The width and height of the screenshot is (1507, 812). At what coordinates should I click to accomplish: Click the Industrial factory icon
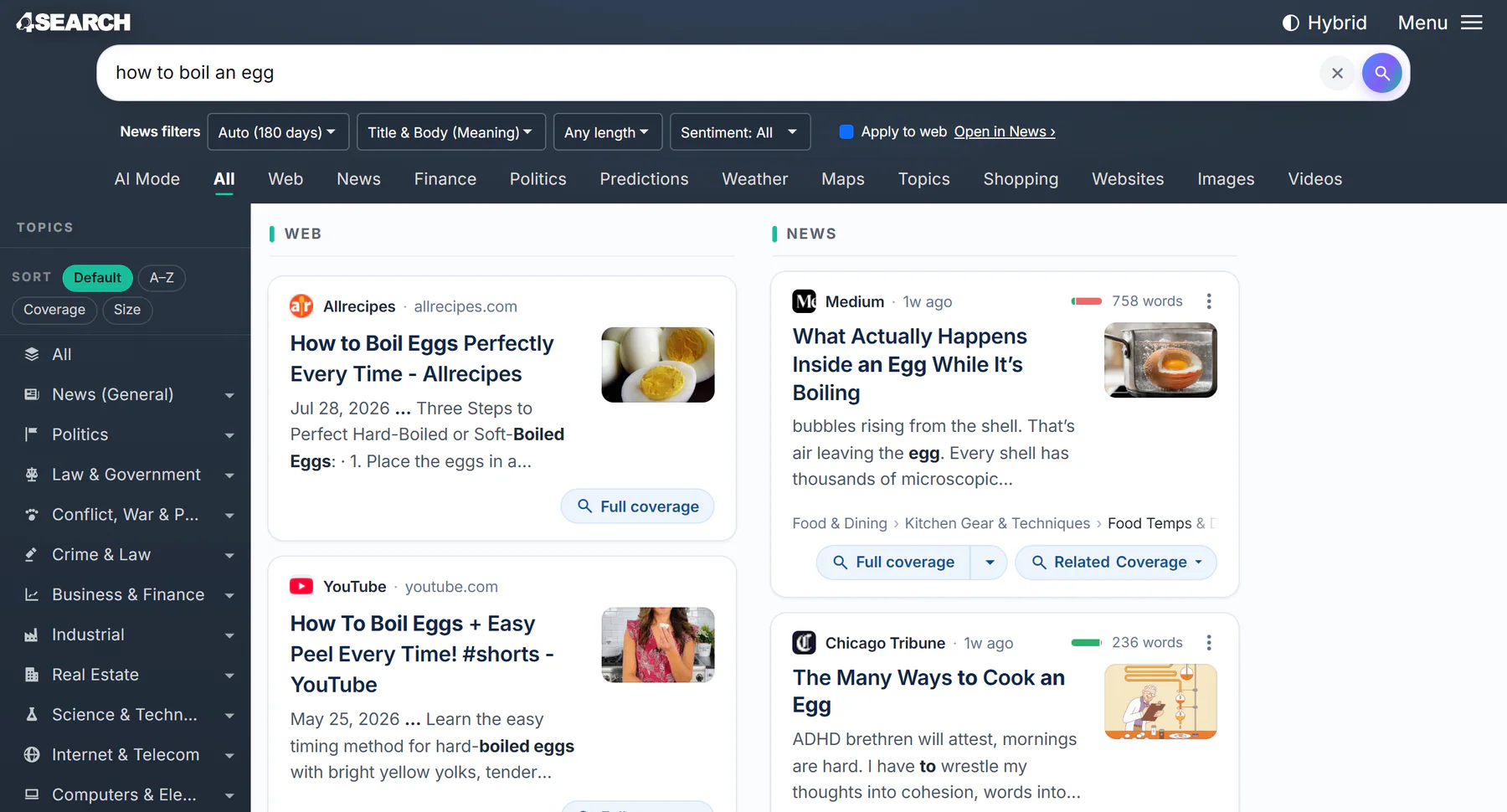32,635
